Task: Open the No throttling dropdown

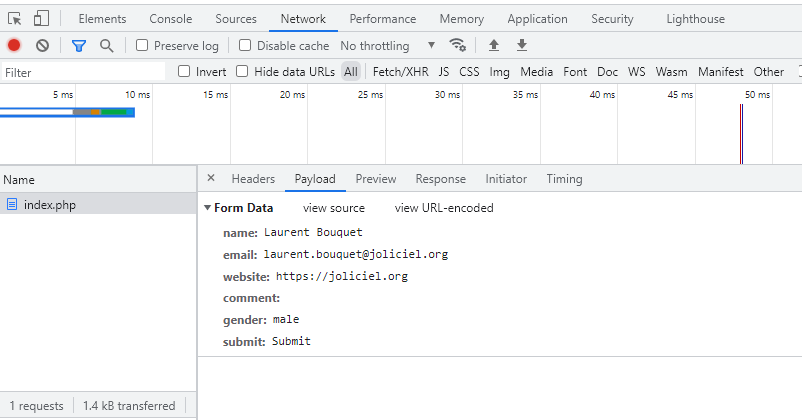Action: pyautogui.click(x=388, y=45)
